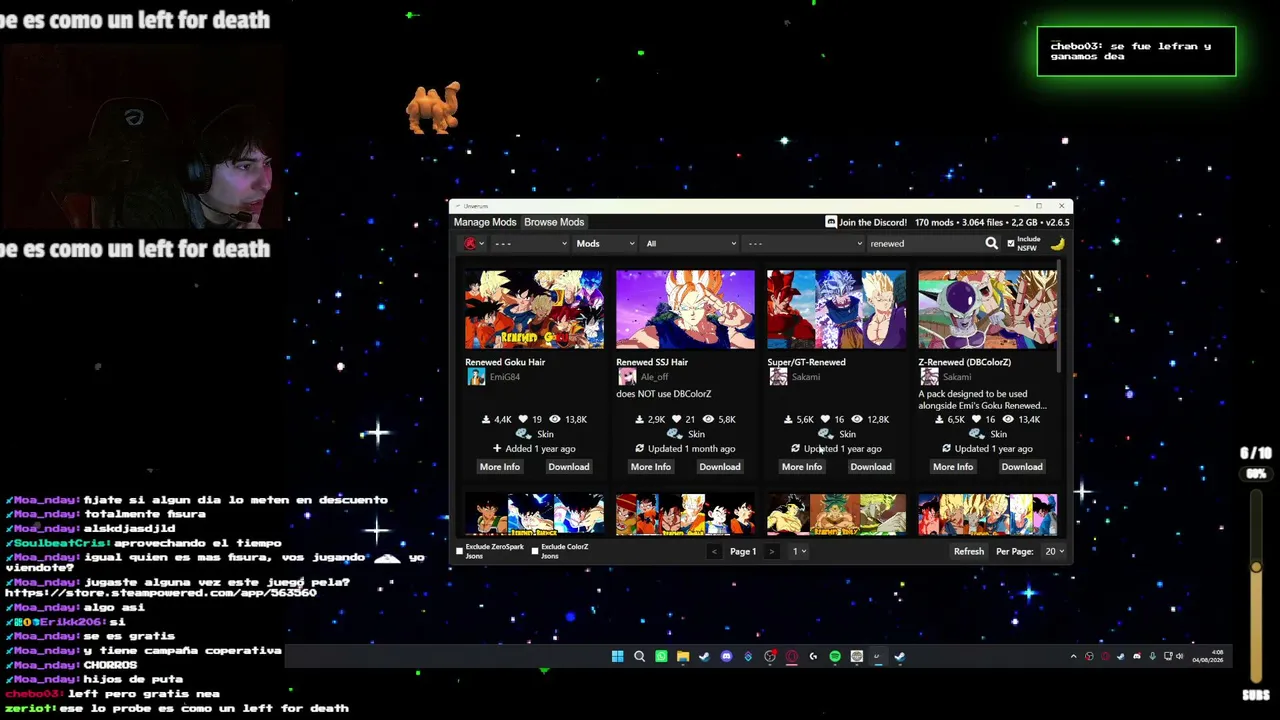The image size is (1280, 720).
Task: Click the 'Ale_off' author name
Action: (x=655, y=377)
